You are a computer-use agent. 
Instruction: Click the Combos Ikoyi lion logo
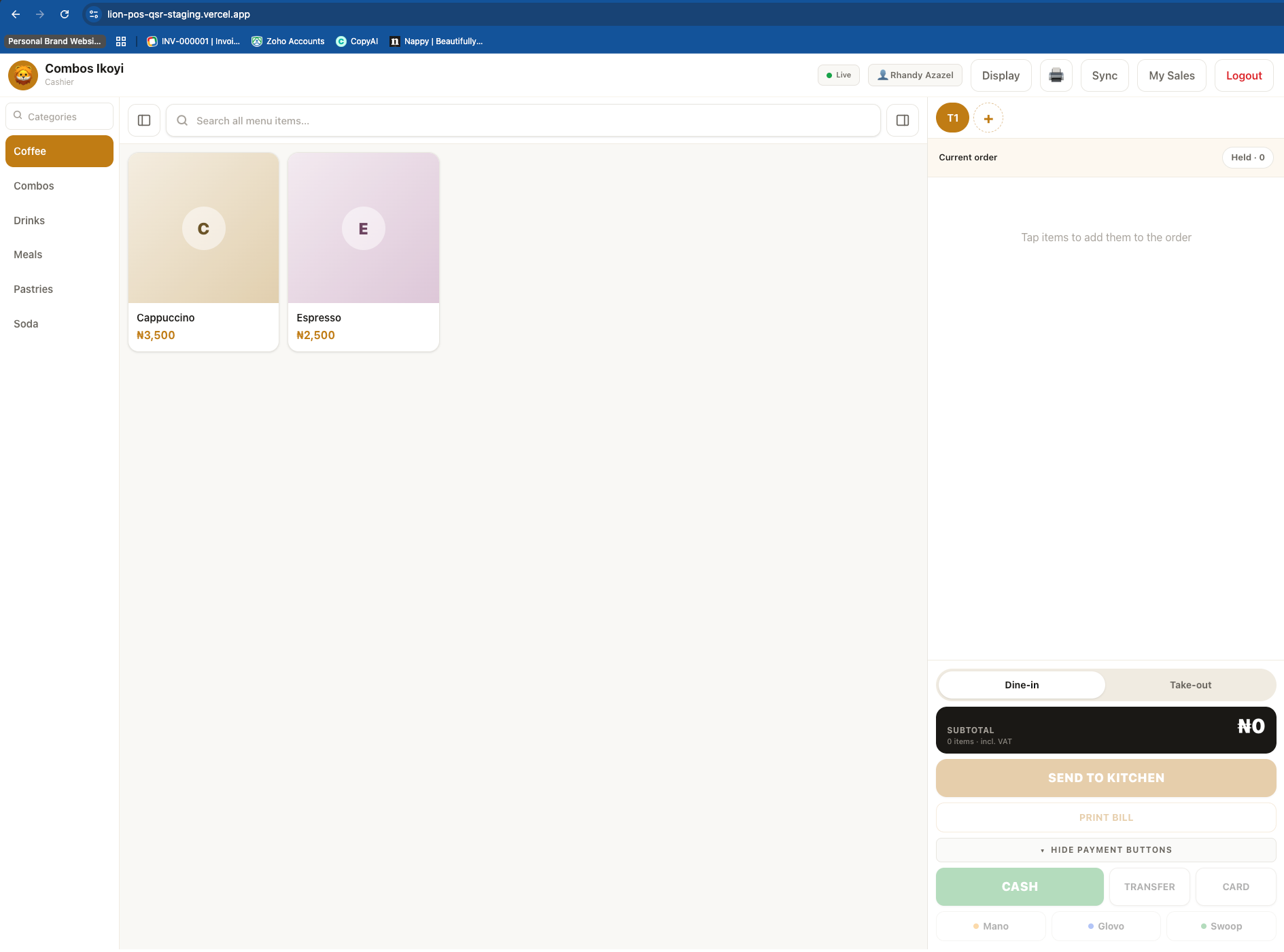coord(23,75)
